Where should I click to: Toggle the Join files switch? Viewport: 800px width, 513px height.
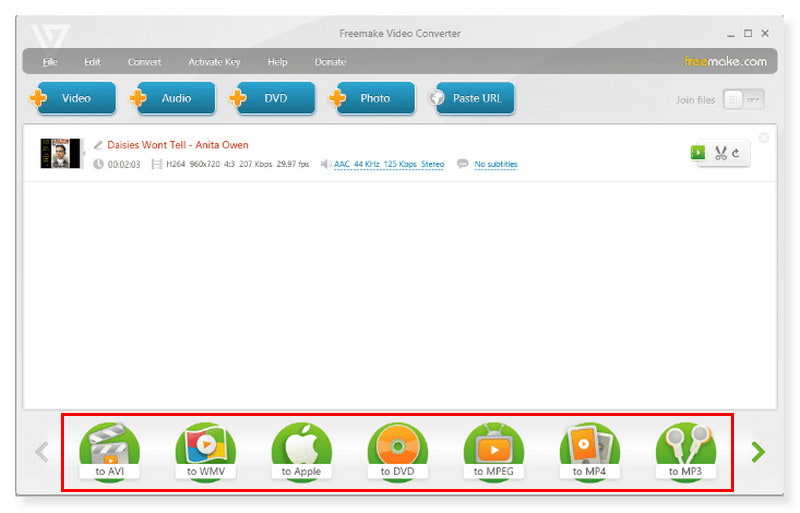(x=743, y=99)
